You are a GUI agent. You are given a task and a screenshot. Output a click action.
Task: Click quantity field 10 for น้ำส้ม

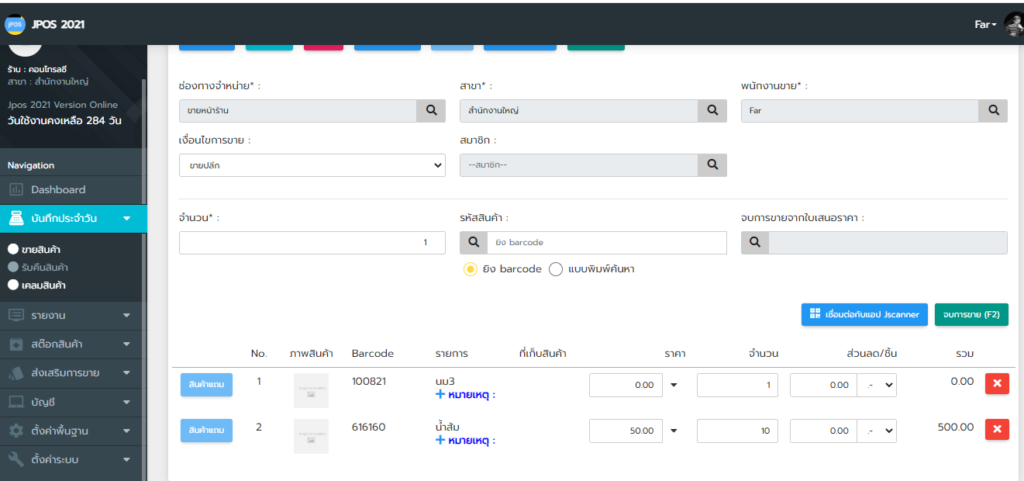[x=737, y=431]
